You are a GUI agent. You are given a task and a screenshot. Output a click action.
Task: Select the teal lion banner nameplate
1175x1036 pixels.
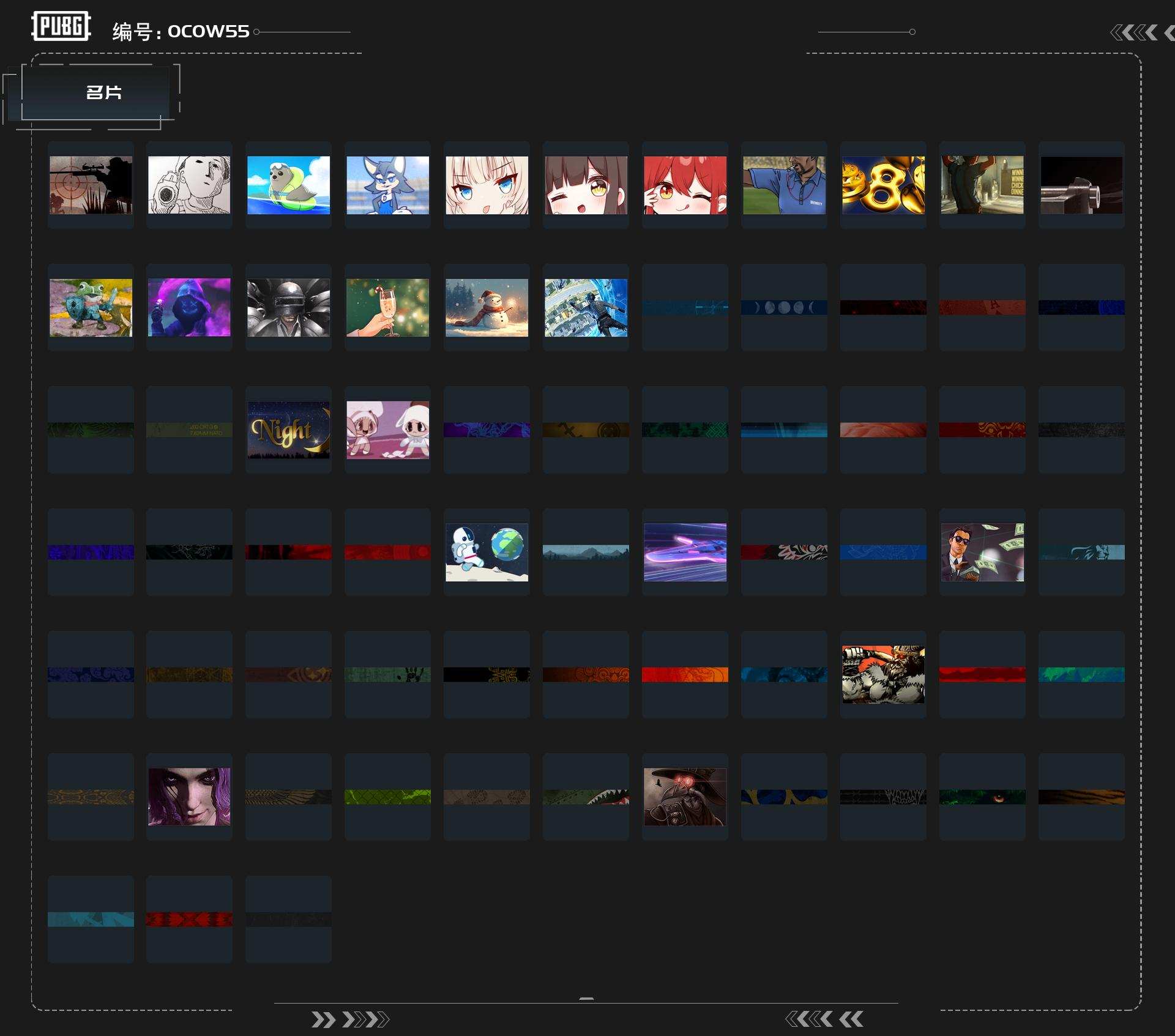pyautogui.click(x=1081, y=552)
